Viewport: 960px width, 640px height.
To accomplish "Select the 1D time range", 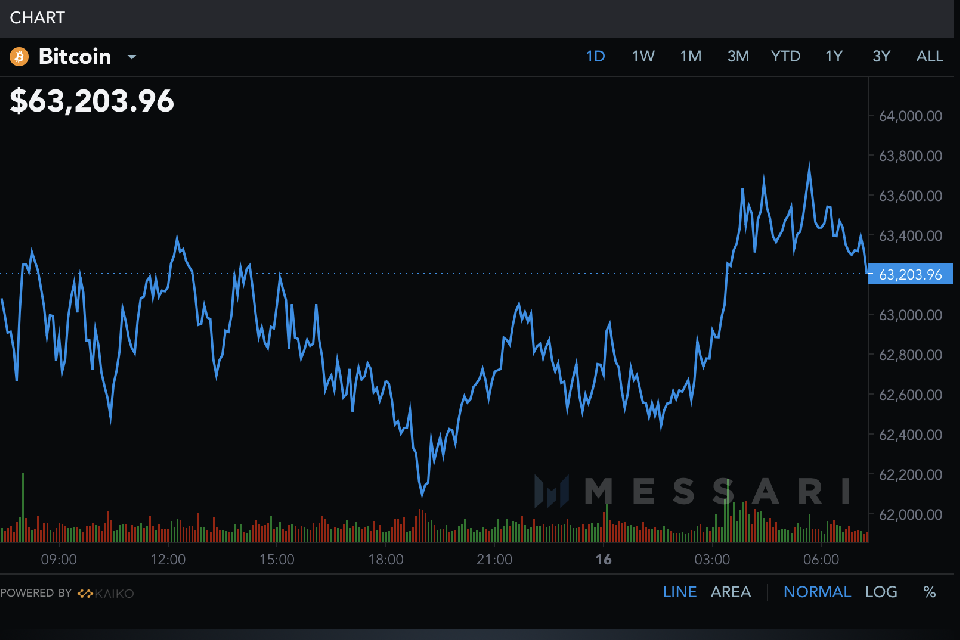I will click(x=595, y=56).
